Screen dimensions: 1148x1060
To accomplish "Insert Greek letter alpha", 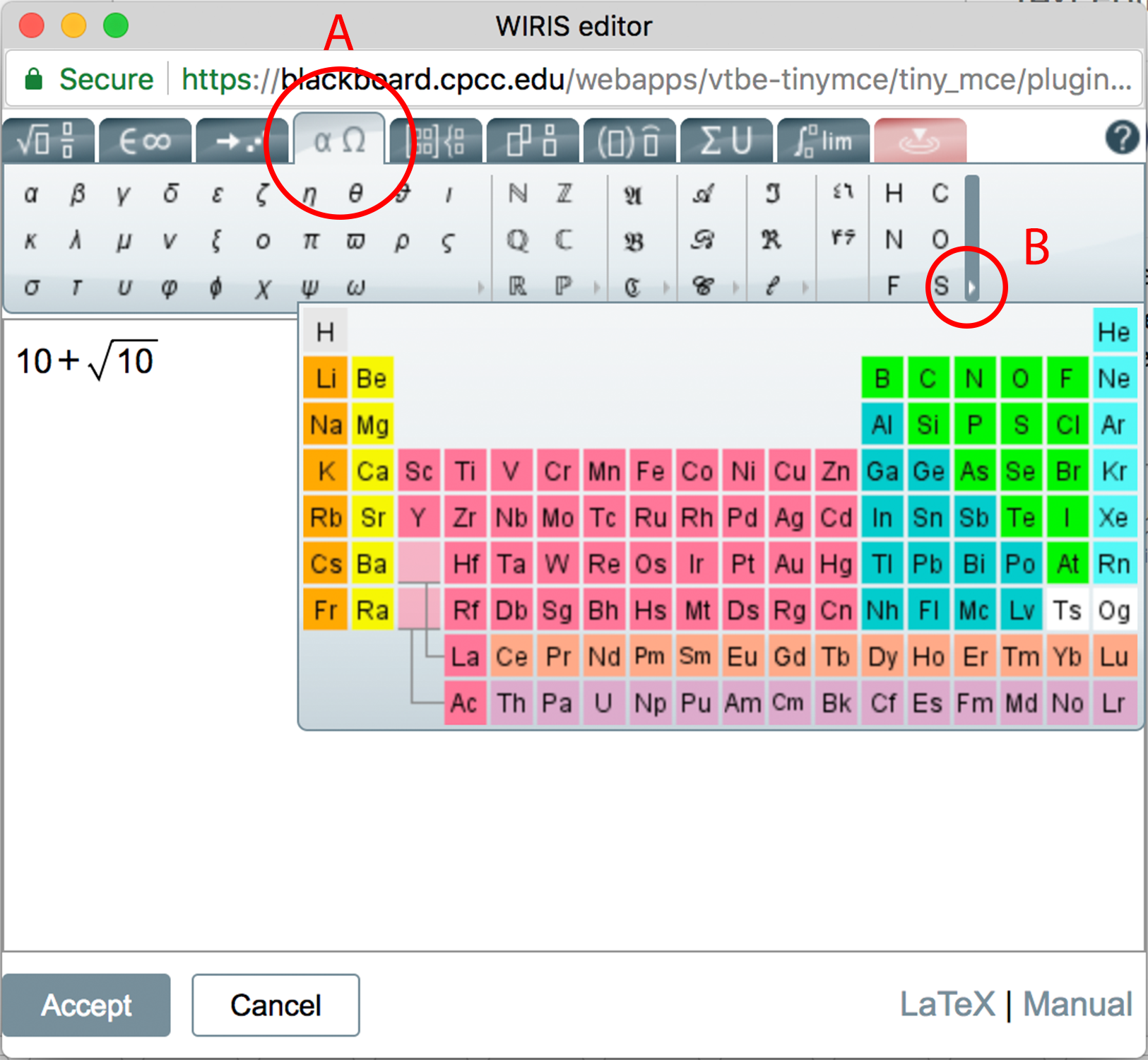I will click(x=31, y=194).
